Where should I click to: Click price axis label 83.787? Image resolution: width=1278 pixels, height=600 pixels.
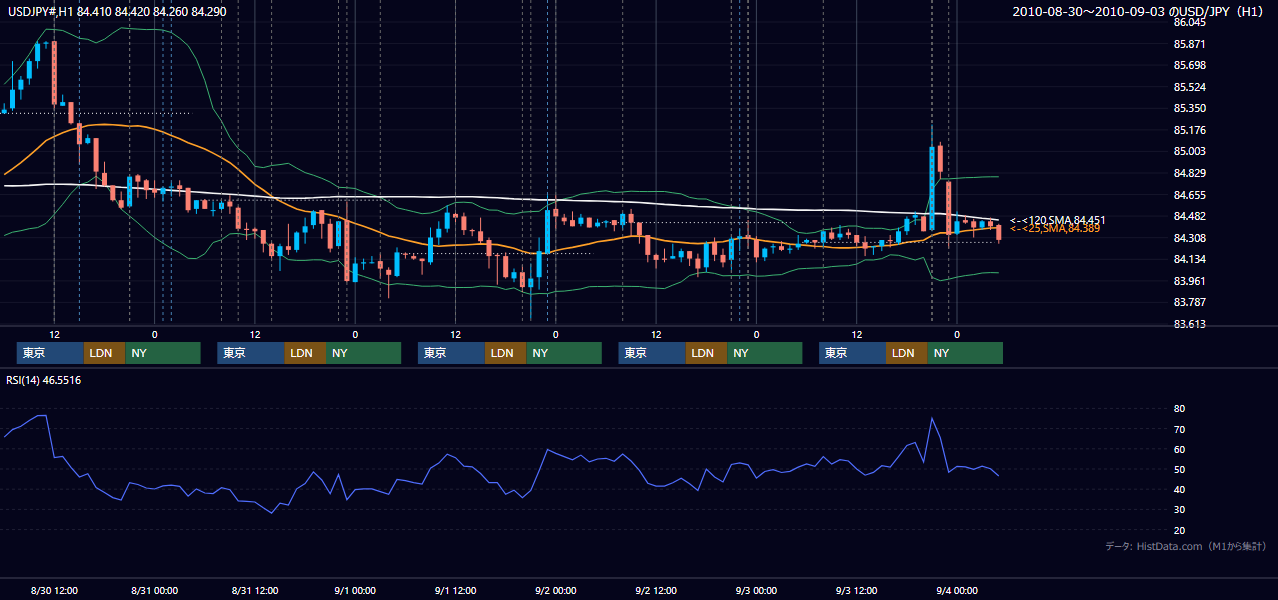[x=1189, y=302]
